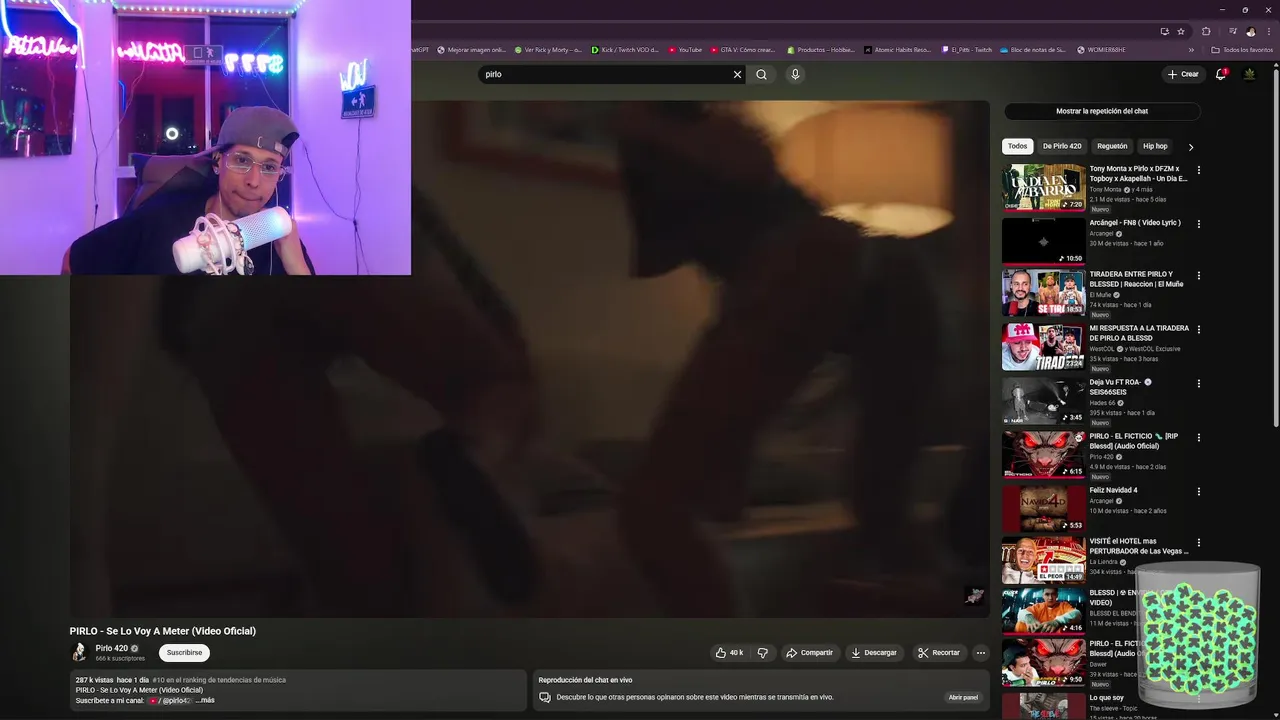Click the live chat replay icon

point(545,697)
